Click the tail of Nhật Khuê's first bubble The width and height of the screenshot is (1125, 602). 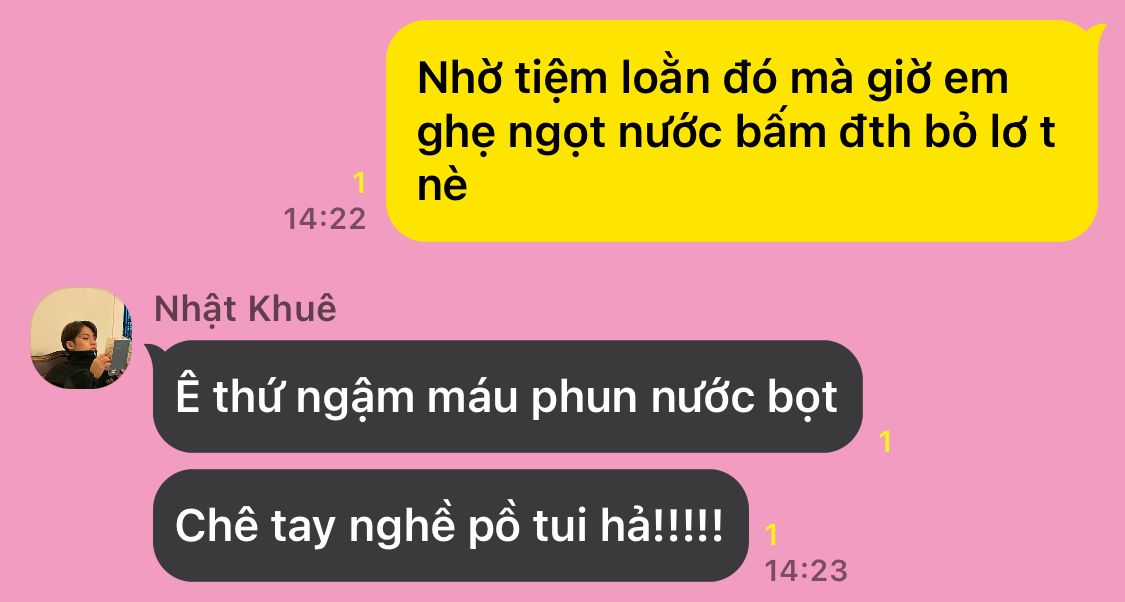point(154,351)
